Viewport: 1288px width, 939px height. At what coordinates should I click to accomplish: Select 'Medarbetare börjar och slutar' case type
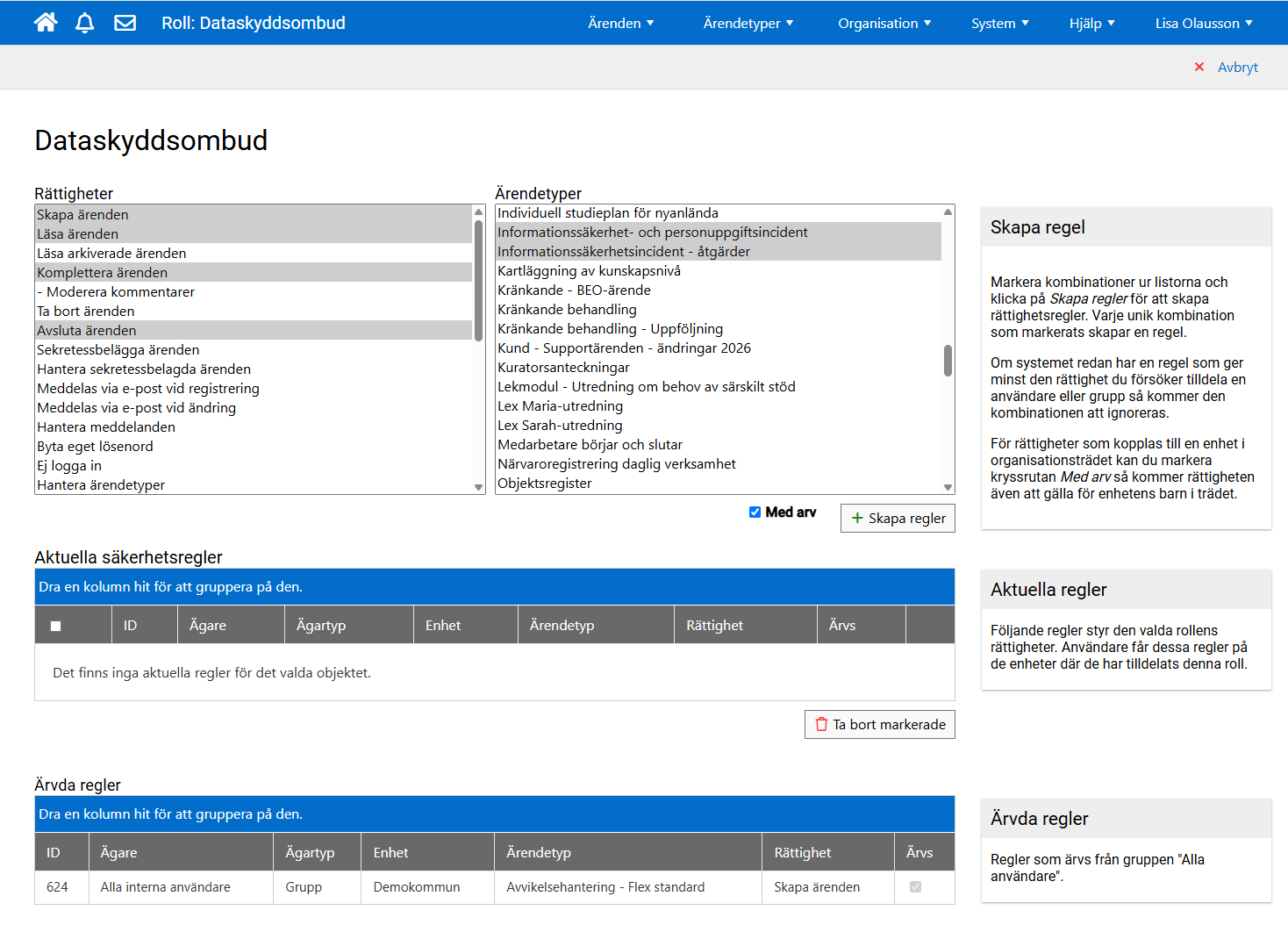click(719, 444)
